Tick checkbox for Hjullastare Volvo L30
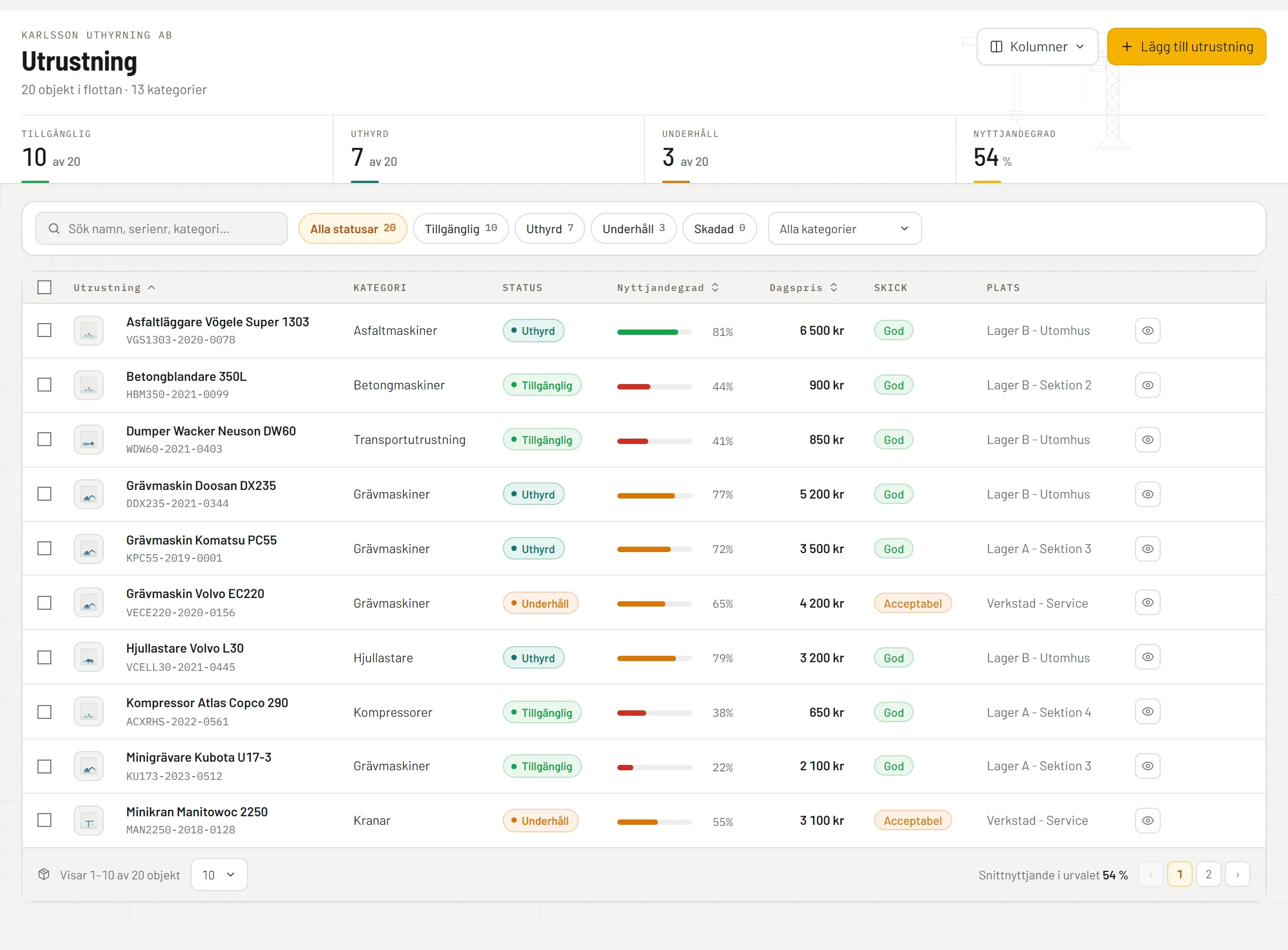This screenshot has height=950, width=1288. point(44,657)
